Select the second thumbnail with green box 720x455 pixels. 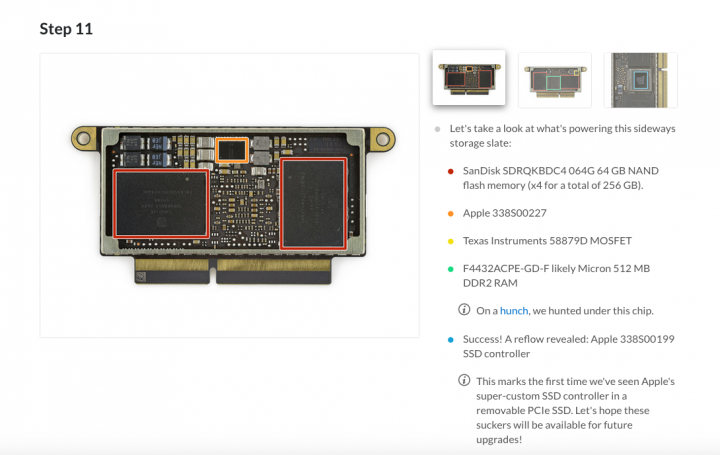555,80
